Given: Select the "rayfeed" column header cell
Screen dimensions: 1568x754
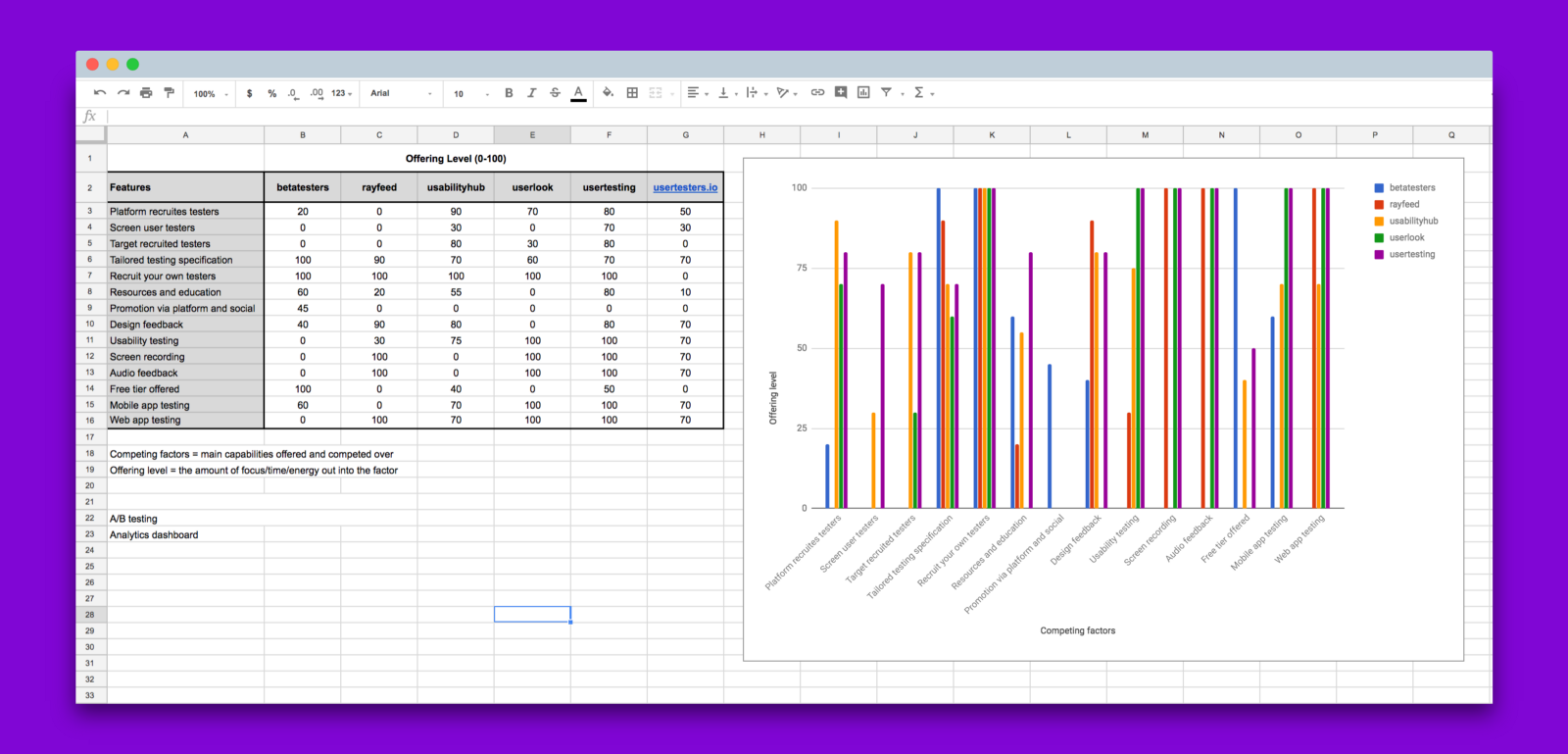Looking at the screenshot, I should point(379,187).
